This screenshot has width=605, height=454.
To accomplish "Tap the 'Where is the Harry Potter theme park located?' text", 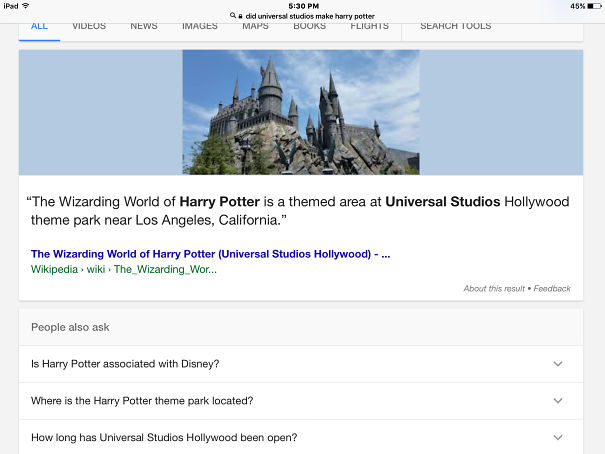I will 142,401.
